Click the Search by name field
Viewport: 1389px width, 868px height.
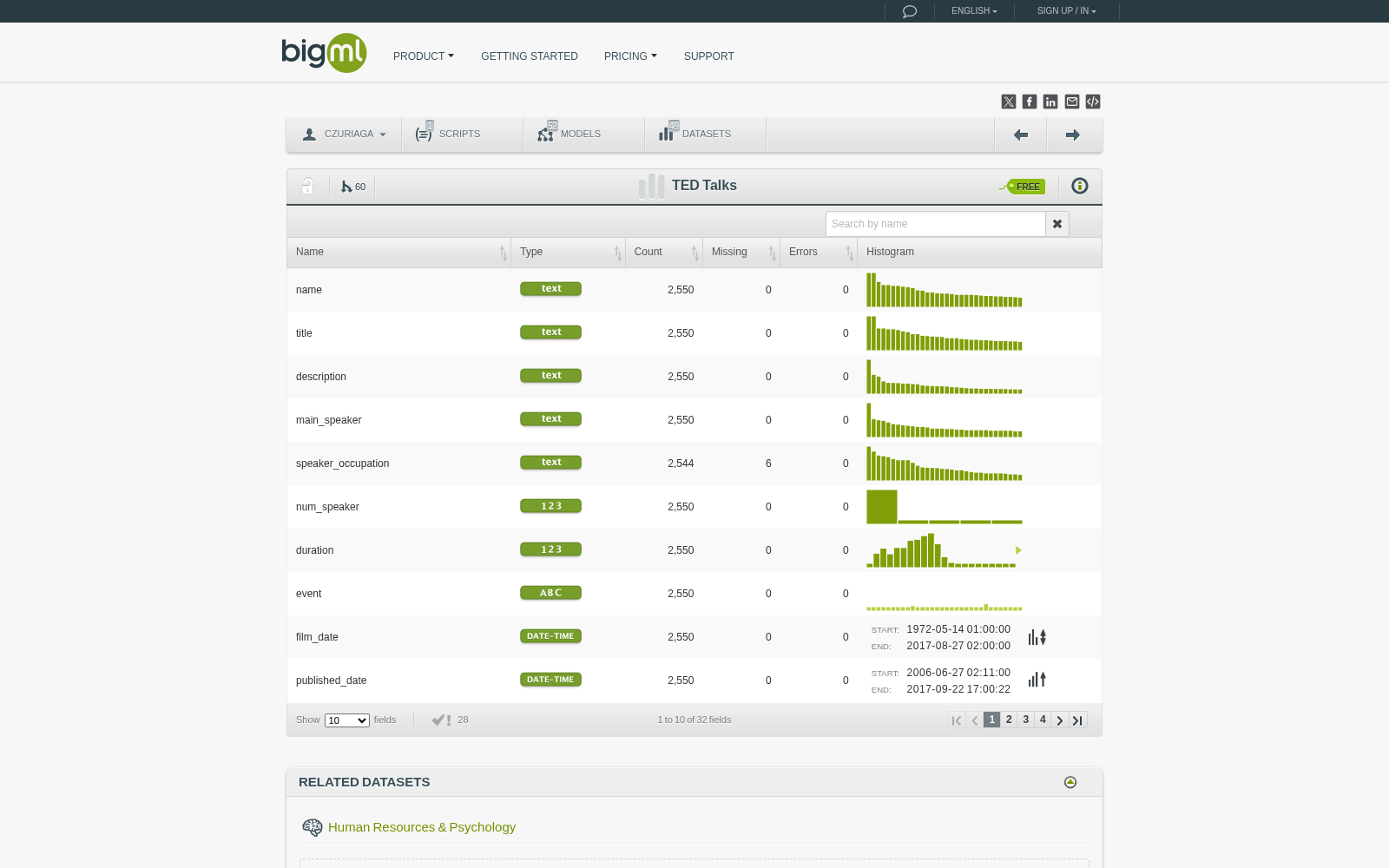pyautogui.click(x=936, y=224)
